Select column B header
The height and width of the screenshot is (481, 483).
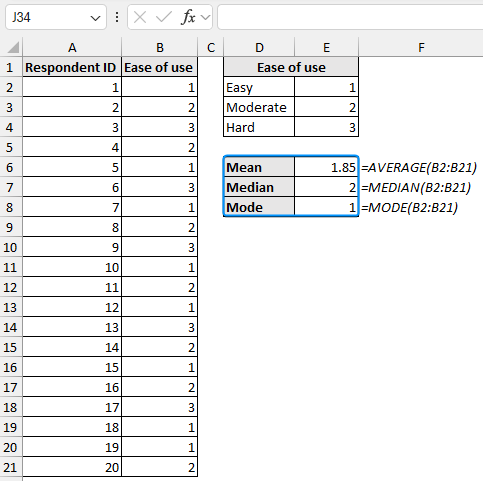(160, 48)
